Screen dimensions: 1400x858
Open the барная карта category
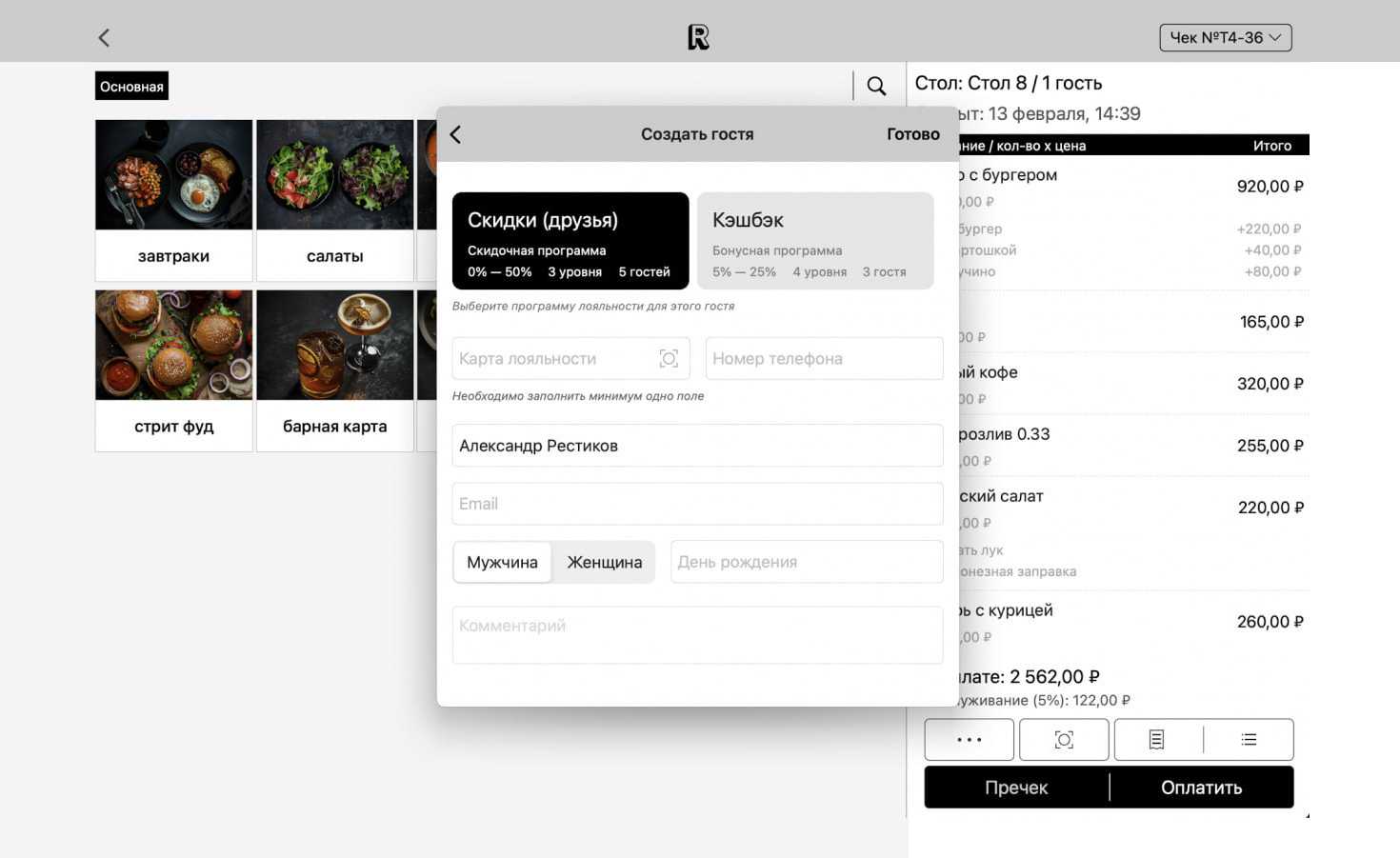click(x=334, y=370)
